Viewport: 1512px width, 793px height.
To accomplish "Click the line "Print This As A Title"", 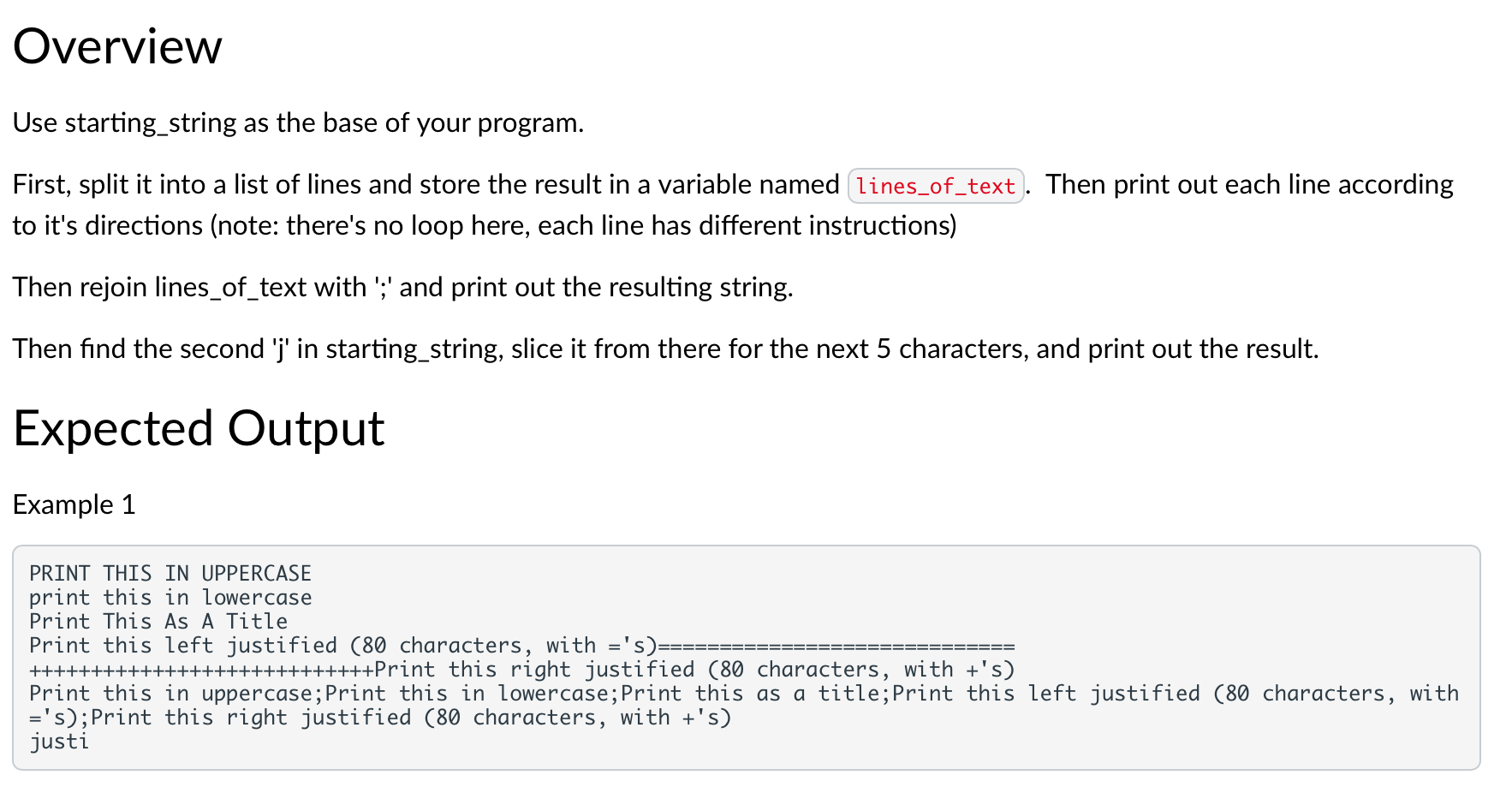I will click(x=158, y=621).
